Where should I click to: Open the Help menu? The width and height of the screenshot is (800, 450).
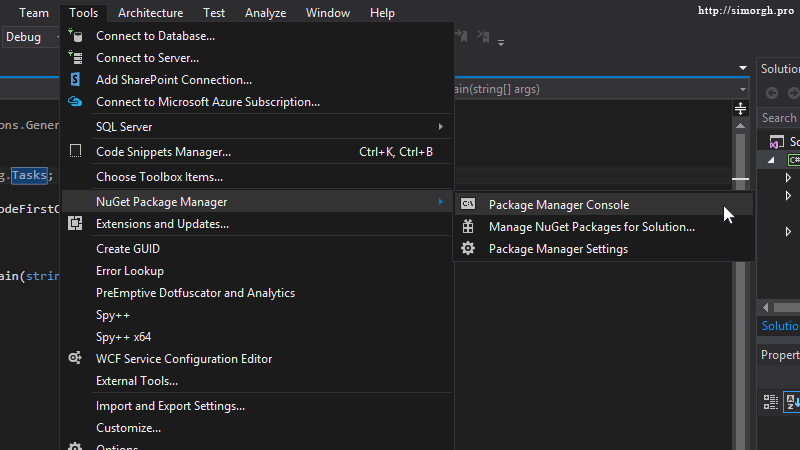382,13
